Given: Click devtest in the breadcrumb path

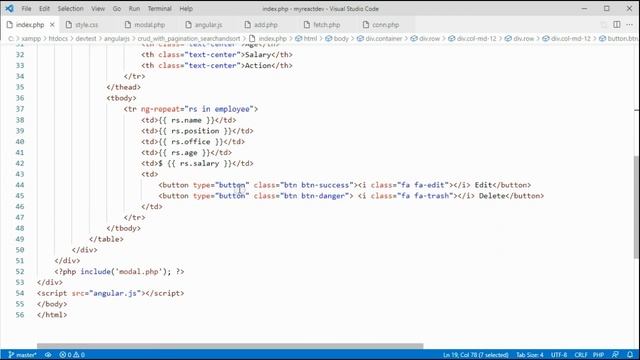Looking at the screenshot, I should (x=86, y=38).
